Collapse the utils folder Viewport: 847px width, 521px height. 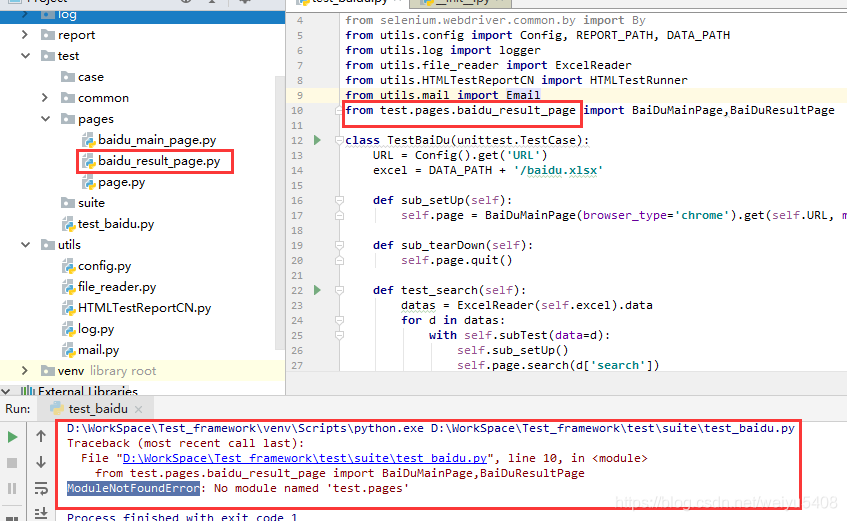(25, 244)
